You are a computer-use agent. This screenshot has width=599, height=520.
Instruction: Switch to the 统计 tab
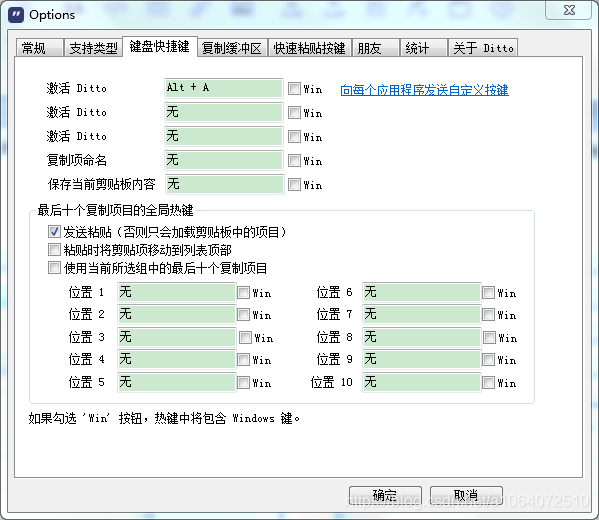[x=423, y=48]
